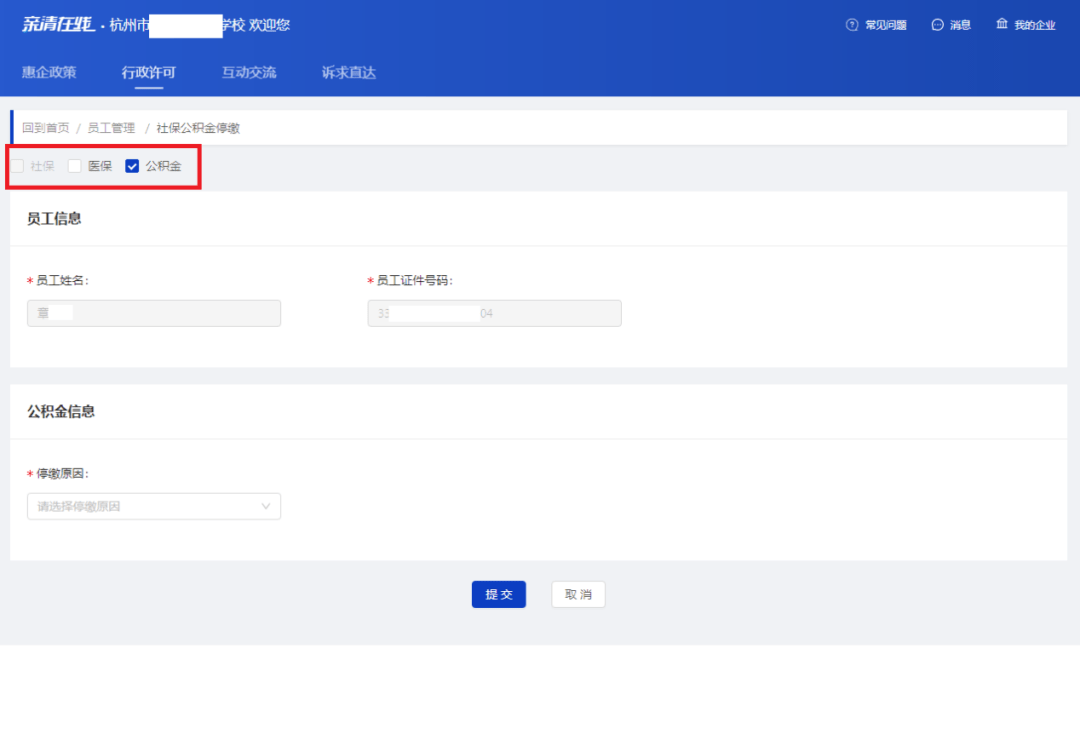Click the 社保公积金停缴 breadcrumb item
The height and width of the screenshot is (740, 1080).
198,128
